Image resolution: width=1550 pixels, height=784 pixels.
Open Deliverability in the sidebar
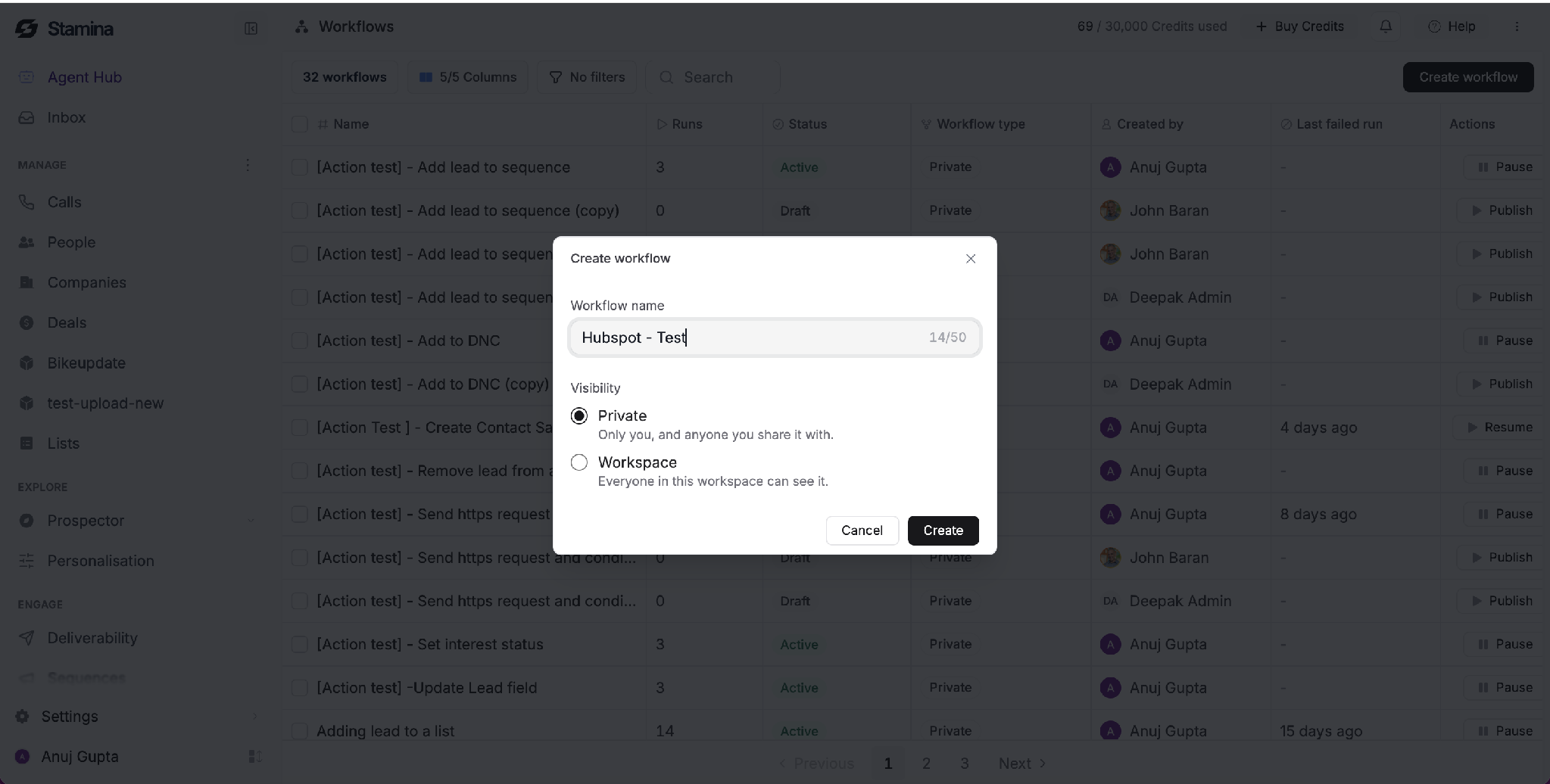pyautogui.click(x=92, y=638)
